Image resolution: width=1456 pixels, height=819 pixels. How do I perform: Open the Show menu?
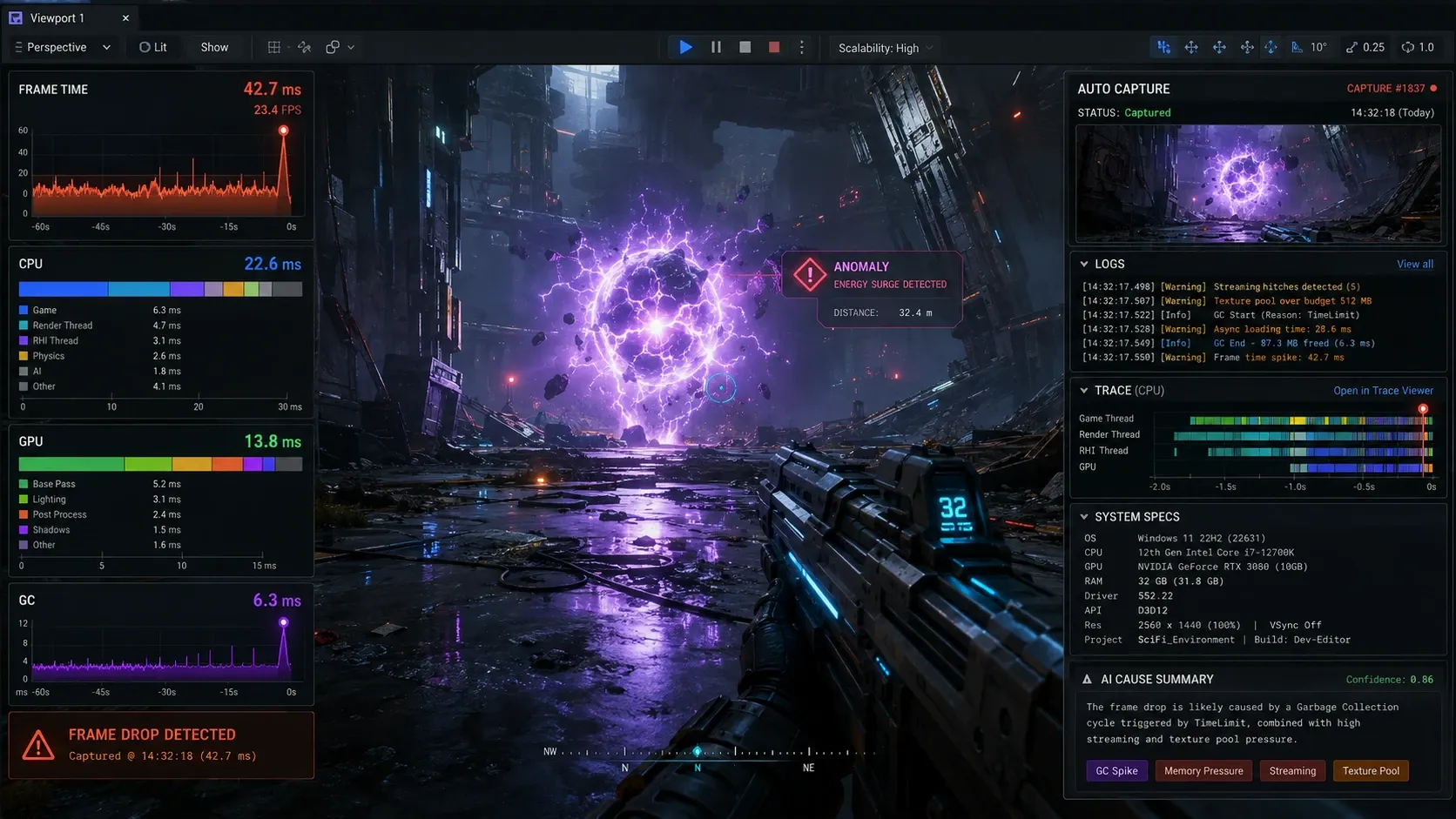pyautogui.click(x=214, y=47)
